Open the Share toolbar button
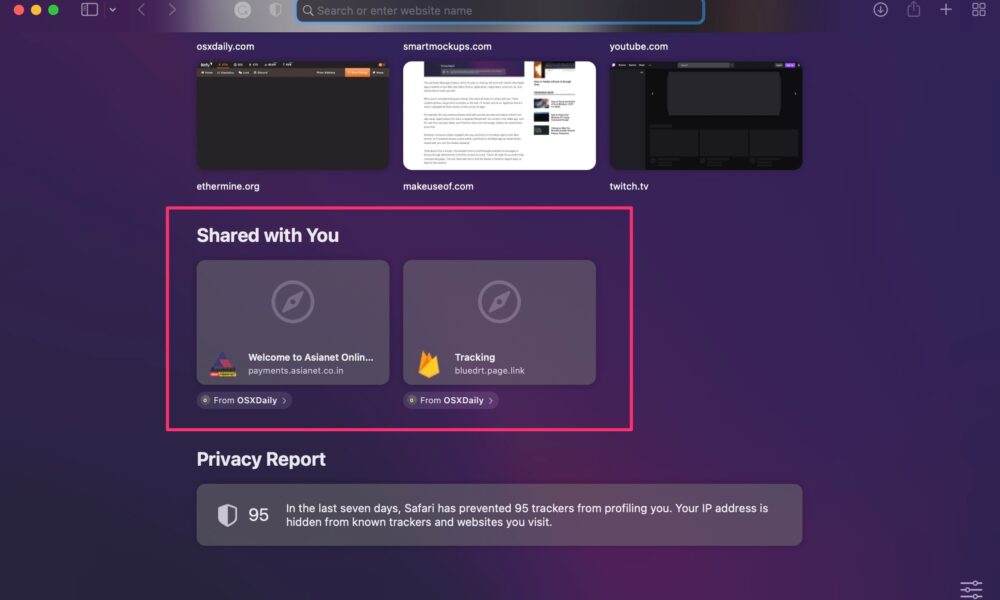The height and width of the screenshot is (600, 1000). (x=913, y=9)
